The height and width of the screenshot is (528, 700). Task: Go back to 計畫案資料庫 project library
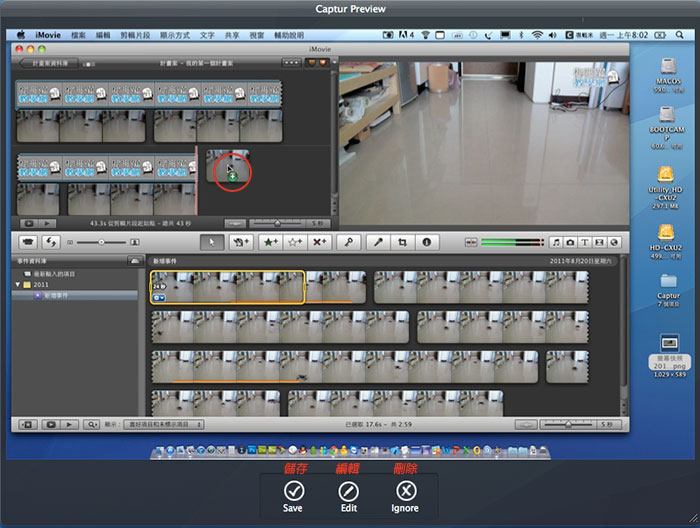tap(49, 63)
